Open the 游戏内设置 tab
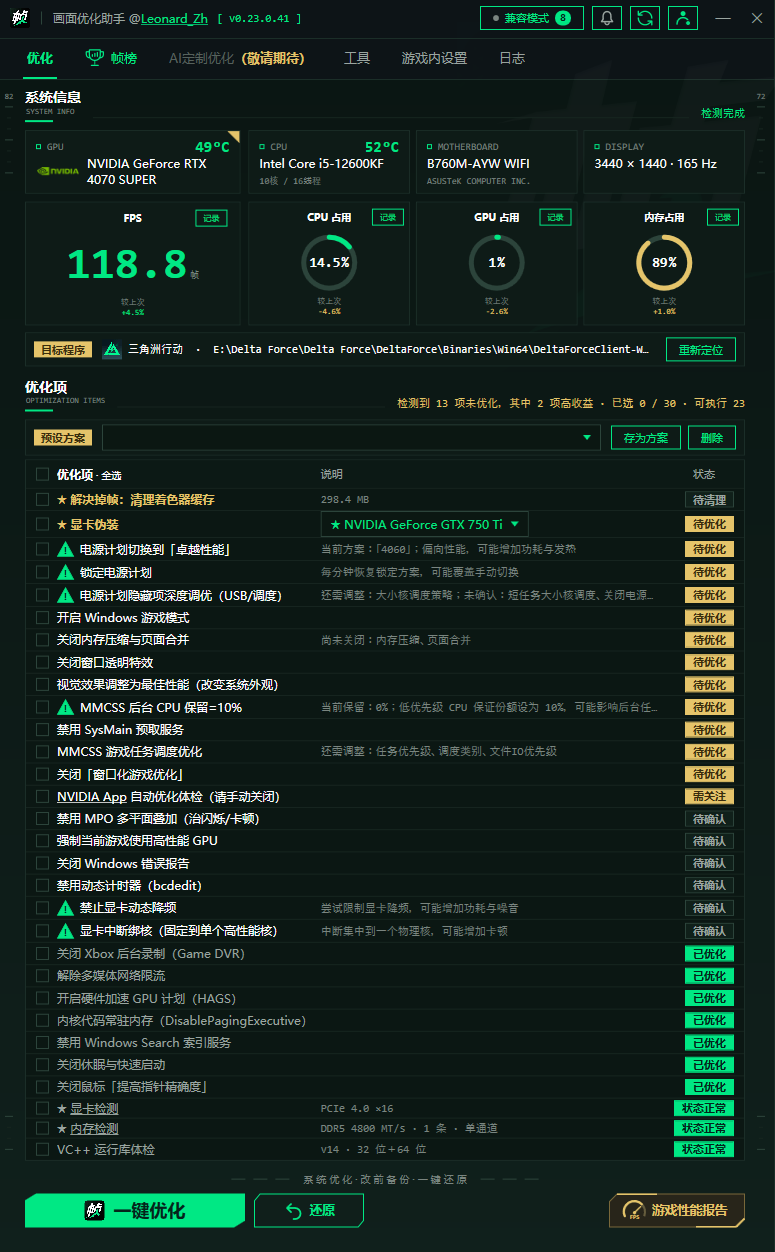 (434, 58)
